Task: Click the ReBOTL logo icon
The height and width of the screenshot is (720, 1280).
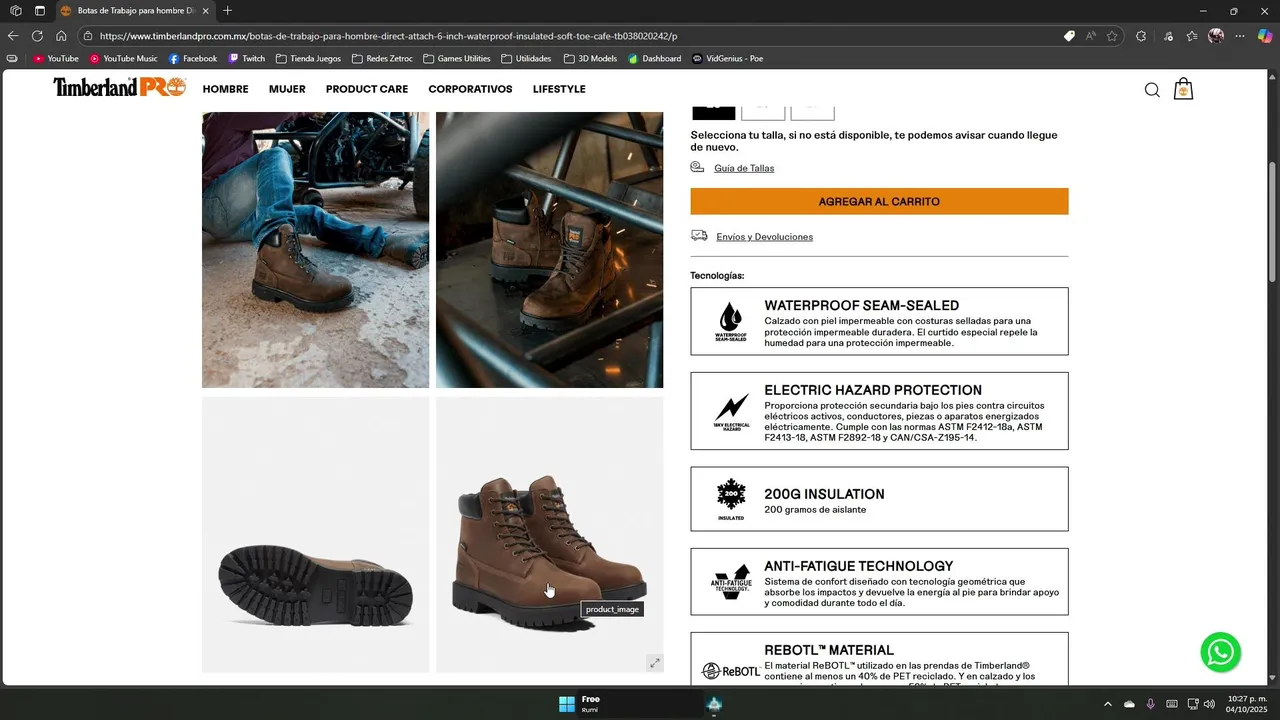Action: [731, 671]
